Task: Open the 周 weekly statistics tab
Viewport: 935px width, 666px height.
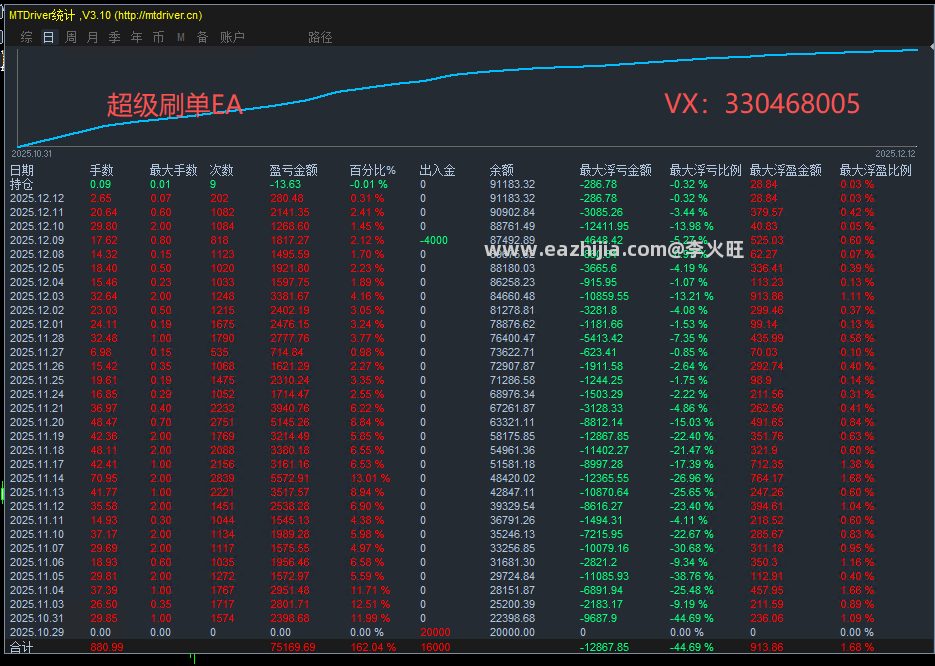Action: pyautogui.click(x=70, y=38)
